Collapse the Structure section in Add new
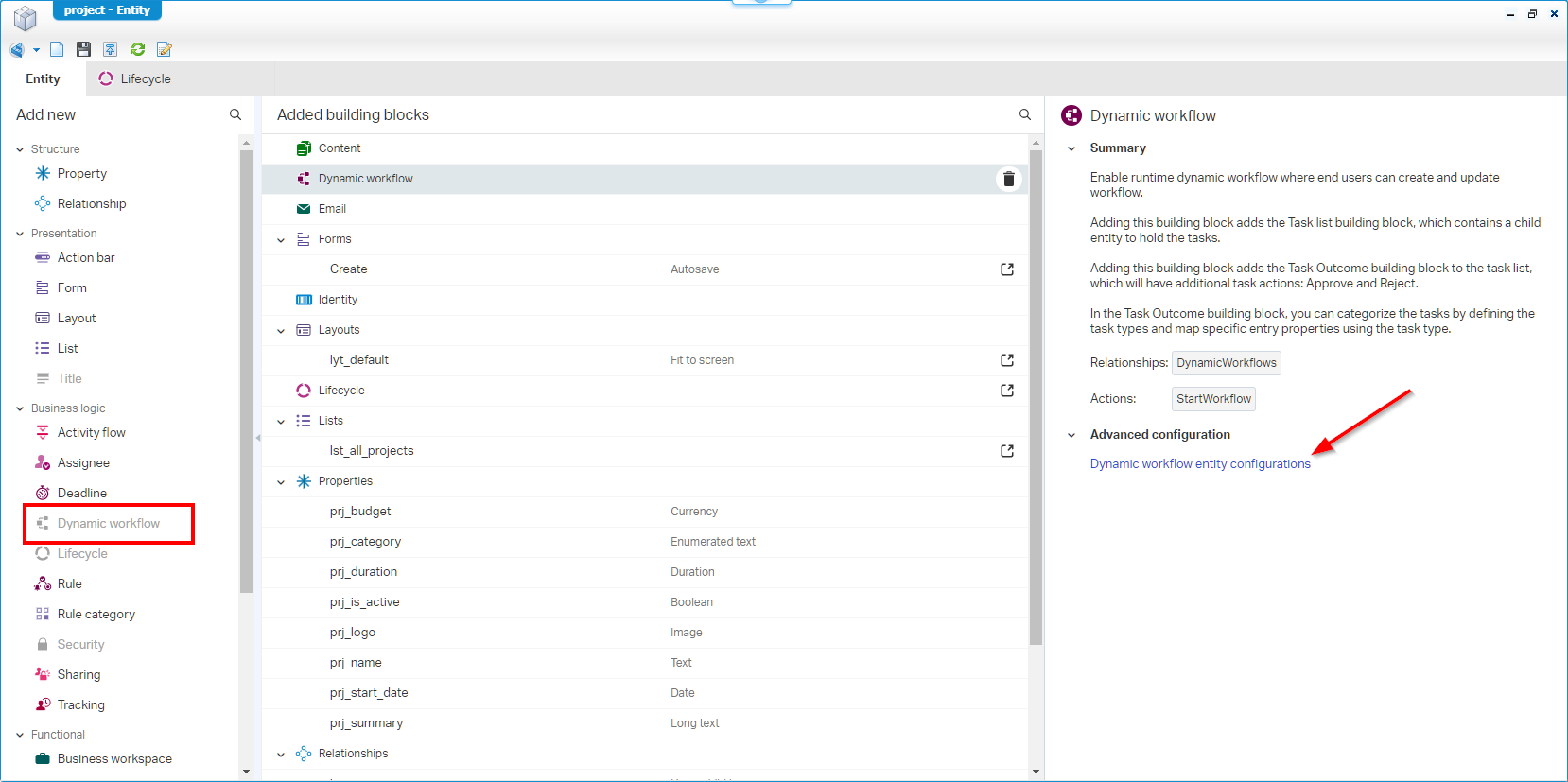The height and width of the screenshot is (782, 1568). click(20, 149)
